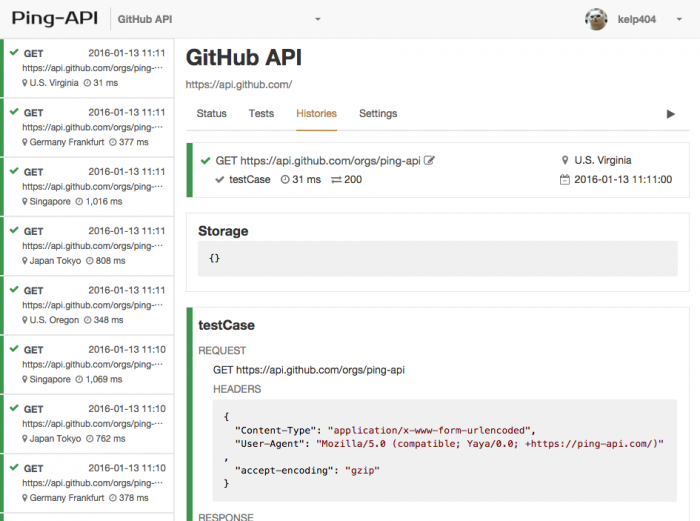Click the 200 status code in the summary

coord(353,179)
